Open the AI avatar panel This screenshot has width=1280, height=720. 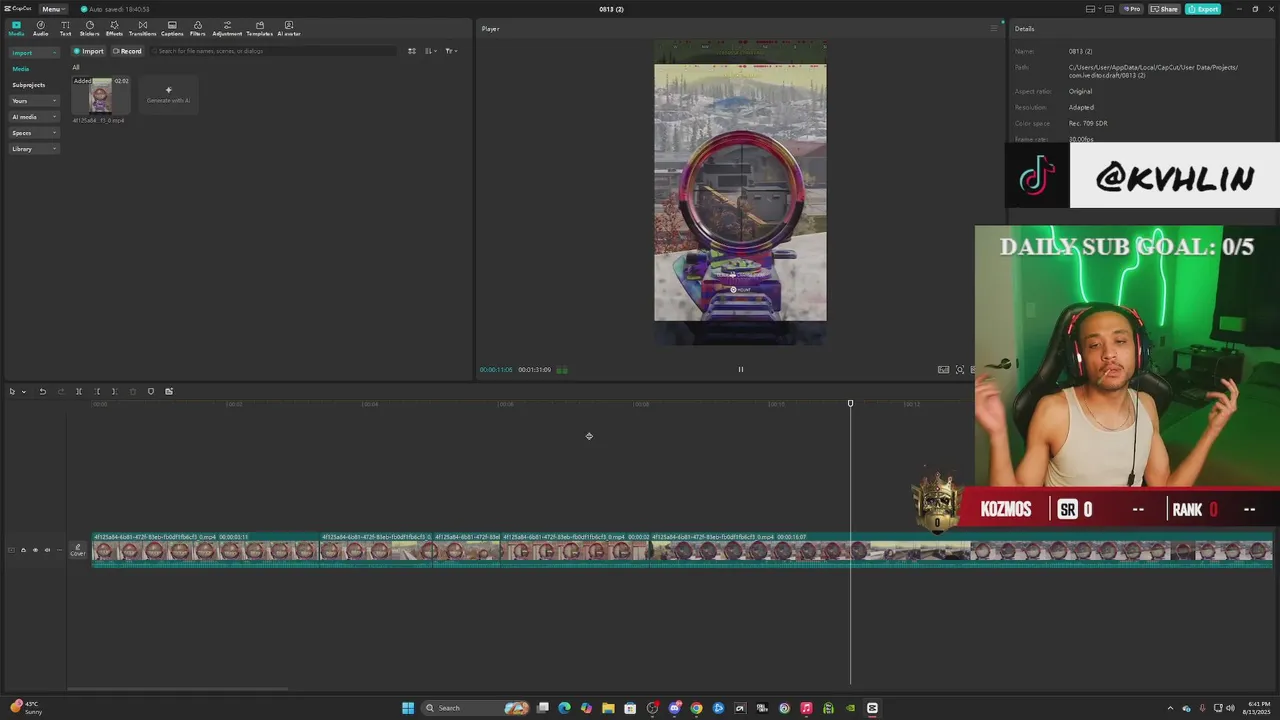pyautogui.click(x=289, y=28)
